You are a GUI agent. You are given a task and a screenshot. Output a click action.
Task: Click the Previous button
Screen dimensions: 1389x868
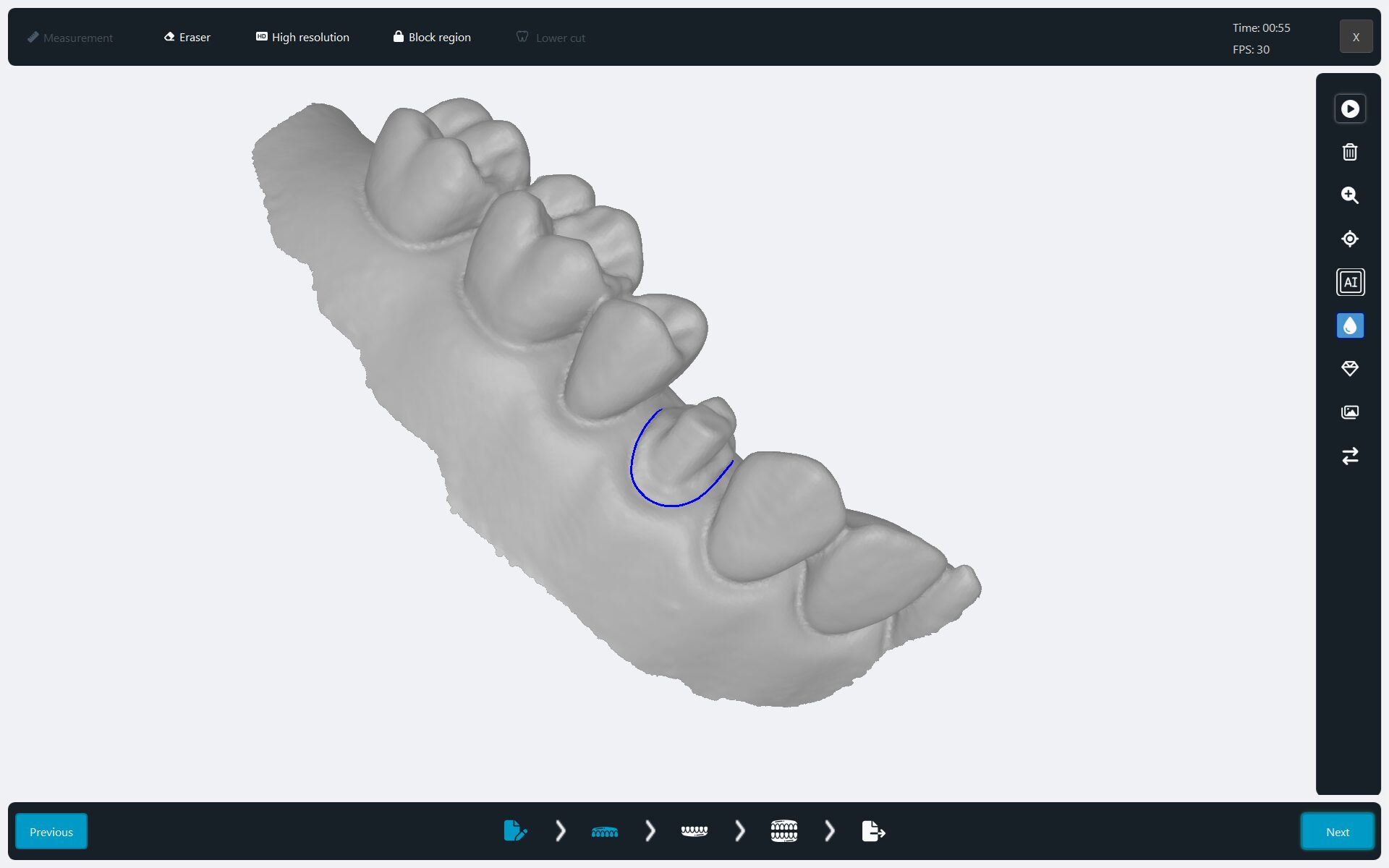51,832
